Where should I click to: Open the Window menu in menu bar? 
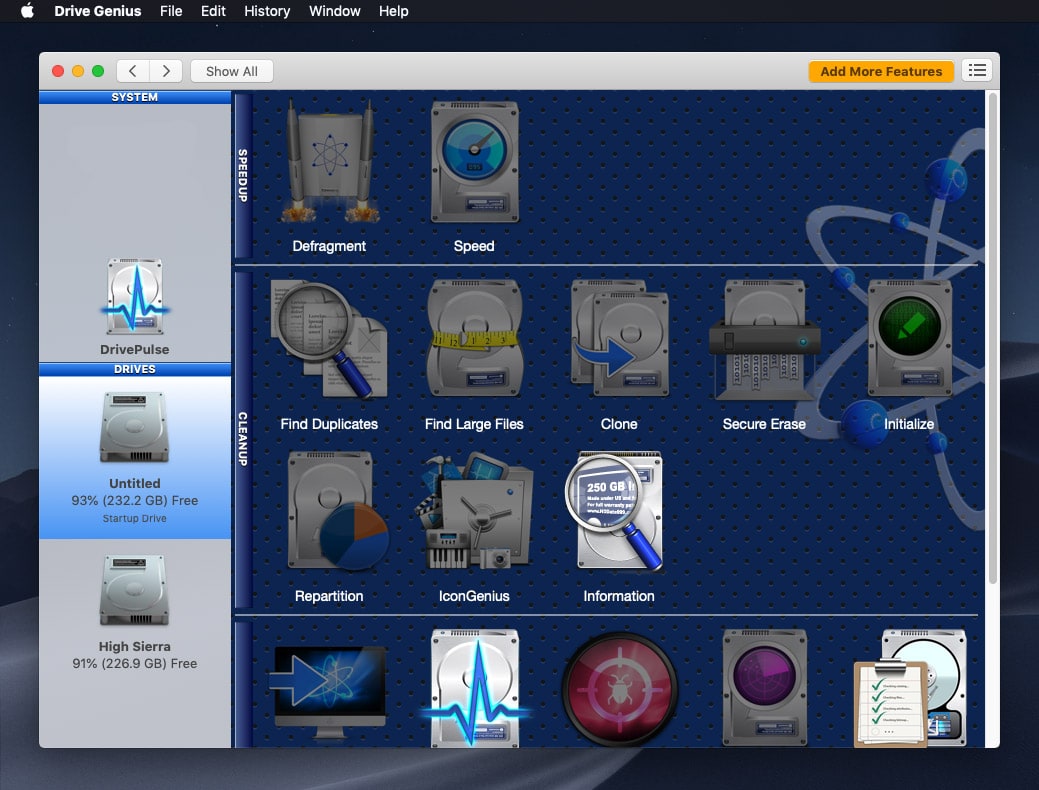click(334, 11)
